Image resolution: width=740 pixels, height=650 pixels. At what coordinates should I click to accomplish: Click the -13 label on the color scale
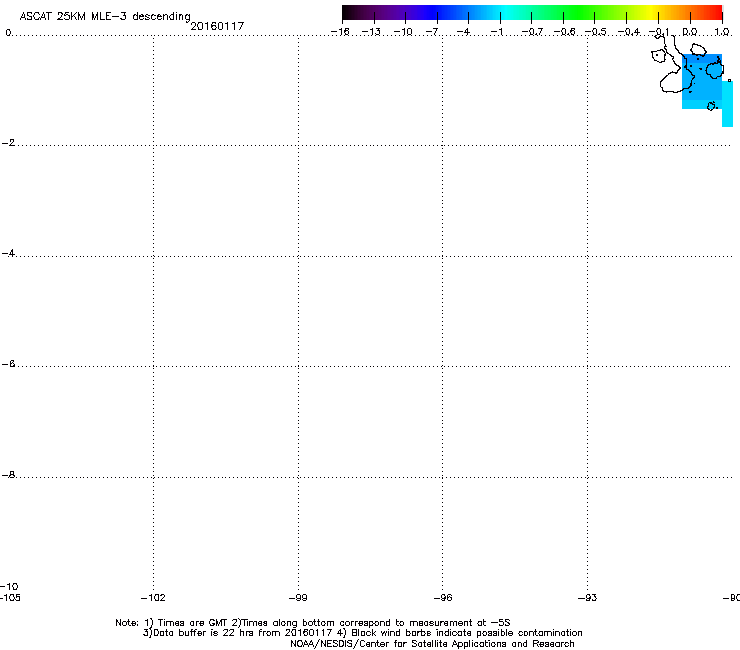pos(371,32)
